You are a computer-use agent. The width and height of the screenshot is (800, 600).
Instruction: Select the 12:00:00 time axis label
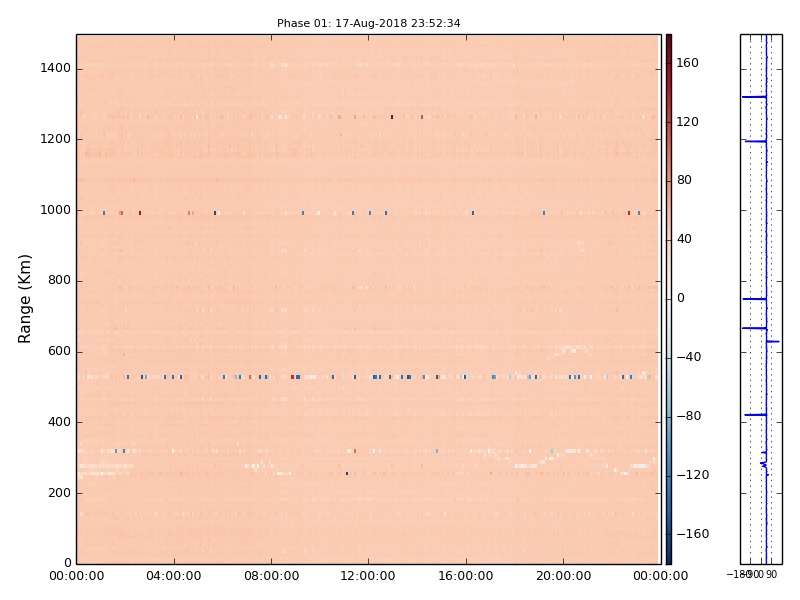click(368, 576)
